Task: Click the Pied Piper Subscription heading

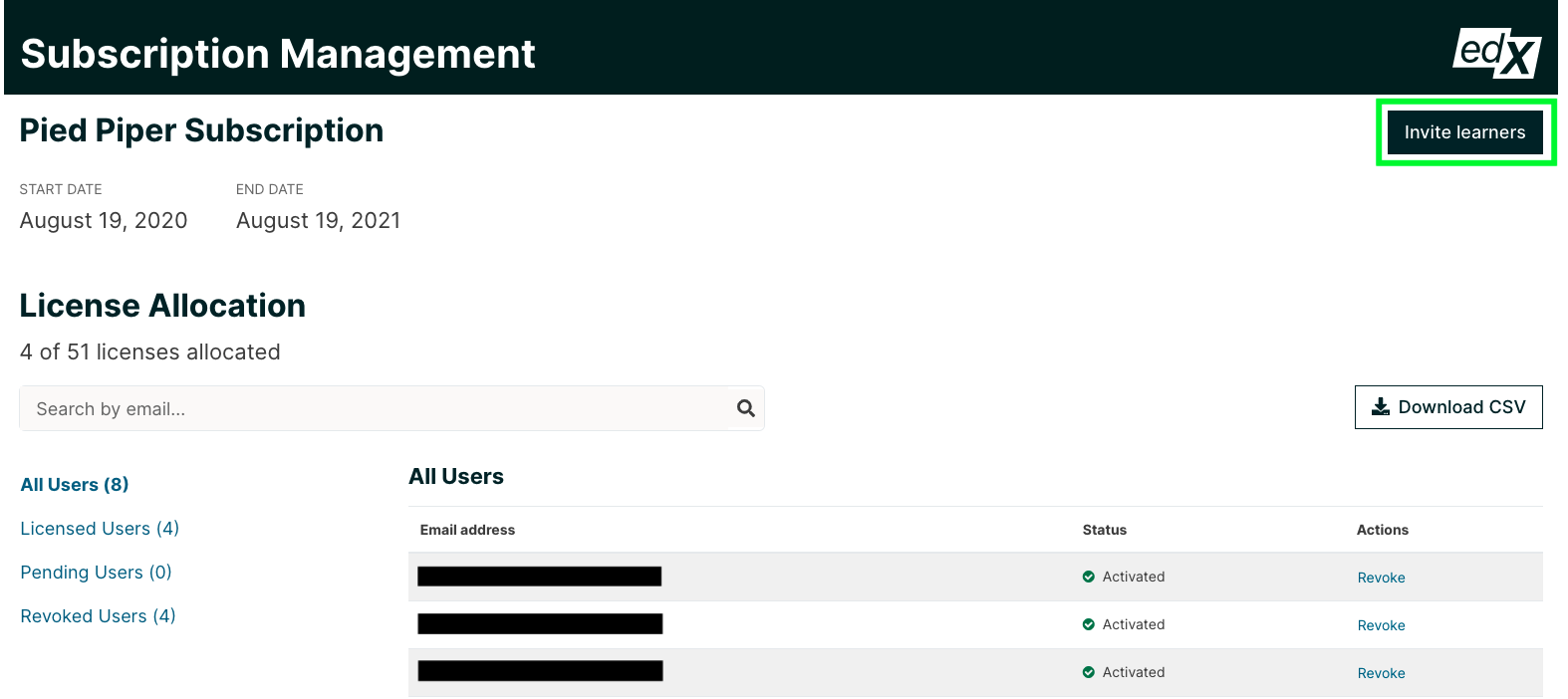Action: click(201, 130)
